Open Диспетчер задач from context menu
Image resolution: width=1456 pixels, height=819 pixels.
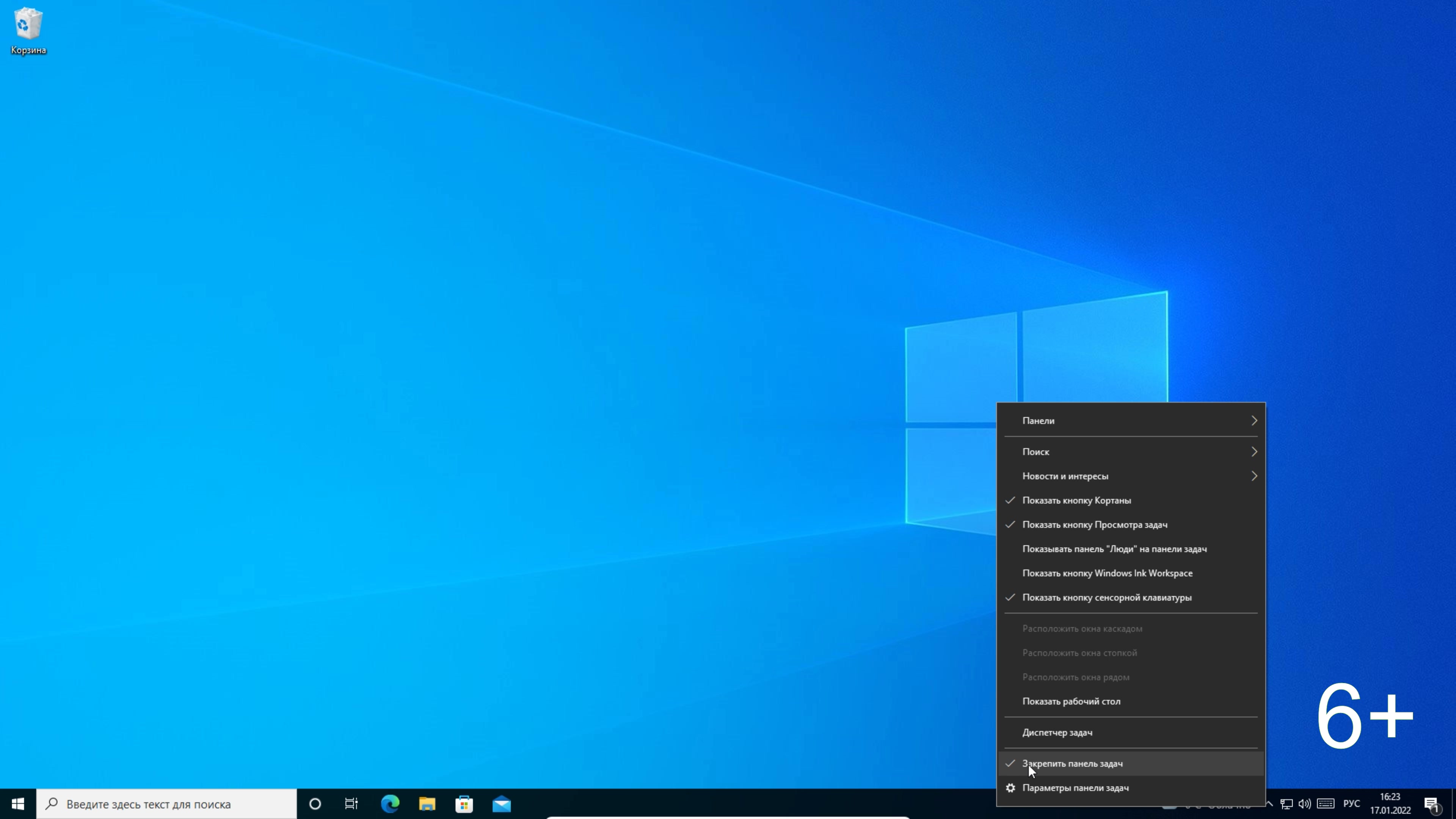pyautogui.click(x=1131, y=733)
